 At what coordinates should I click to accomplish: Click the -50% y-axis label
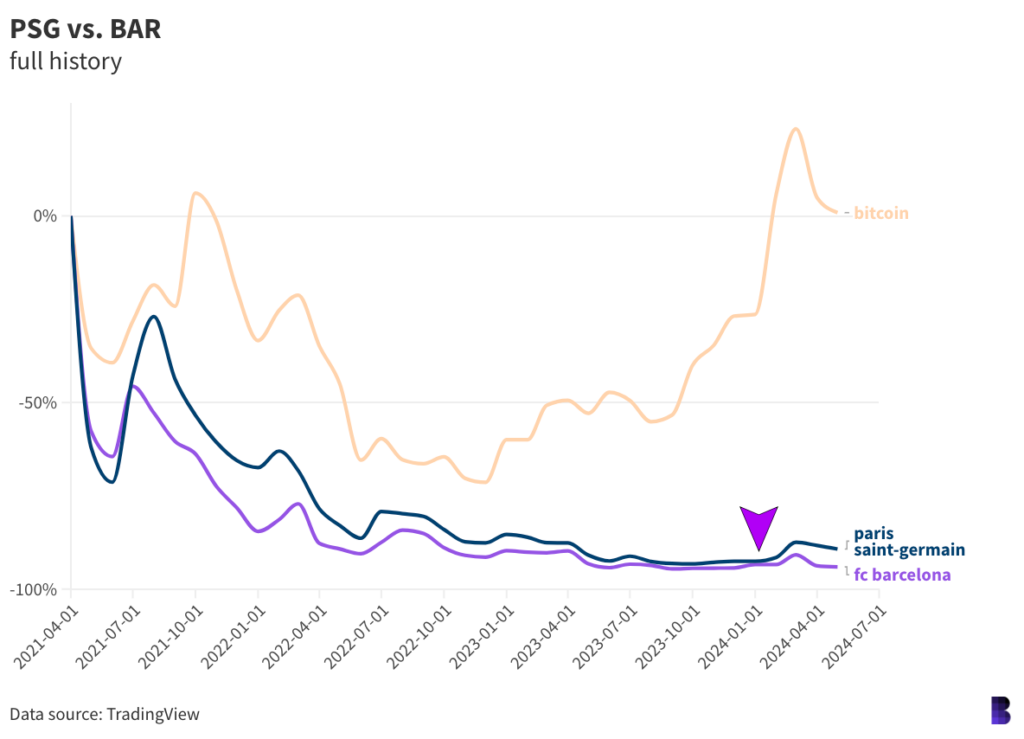[39, 403]
